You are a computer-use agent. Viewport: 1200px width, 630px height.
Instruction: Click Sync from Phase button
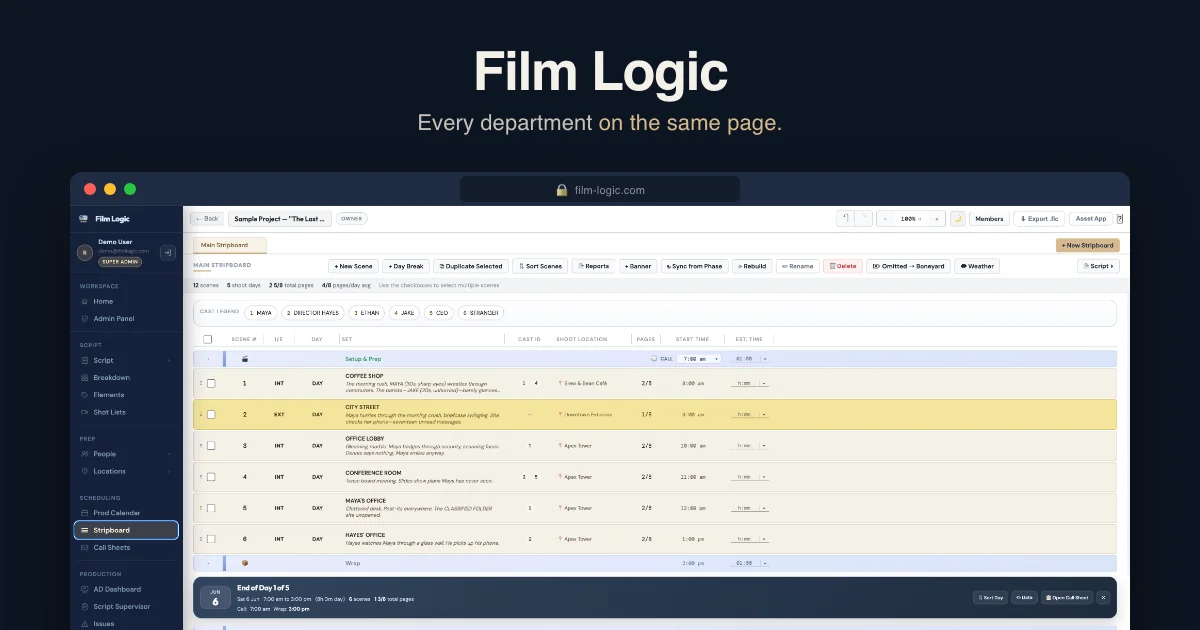[694, 266]
